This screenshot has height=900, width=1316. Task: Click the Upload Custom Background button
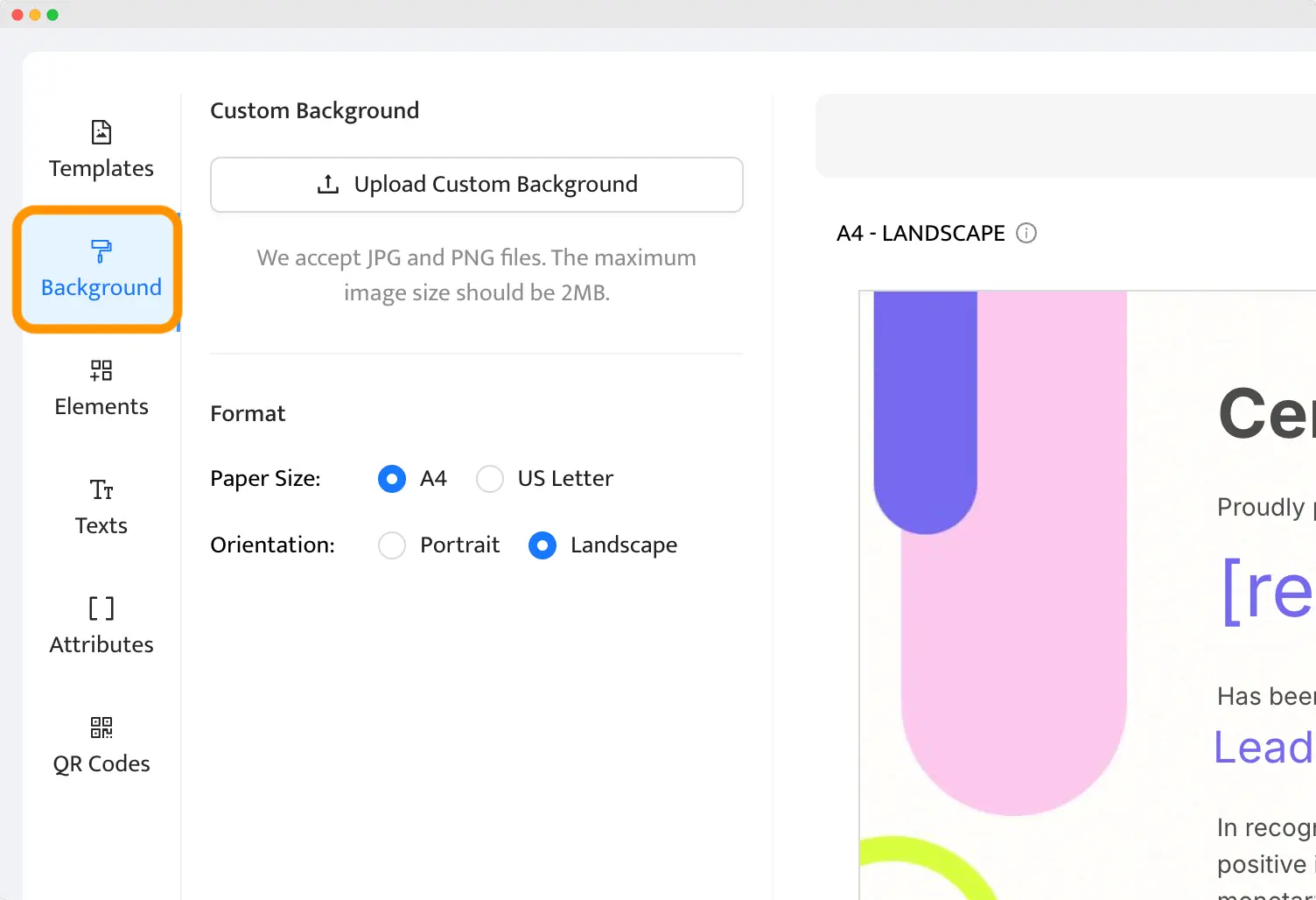point(477,185)
